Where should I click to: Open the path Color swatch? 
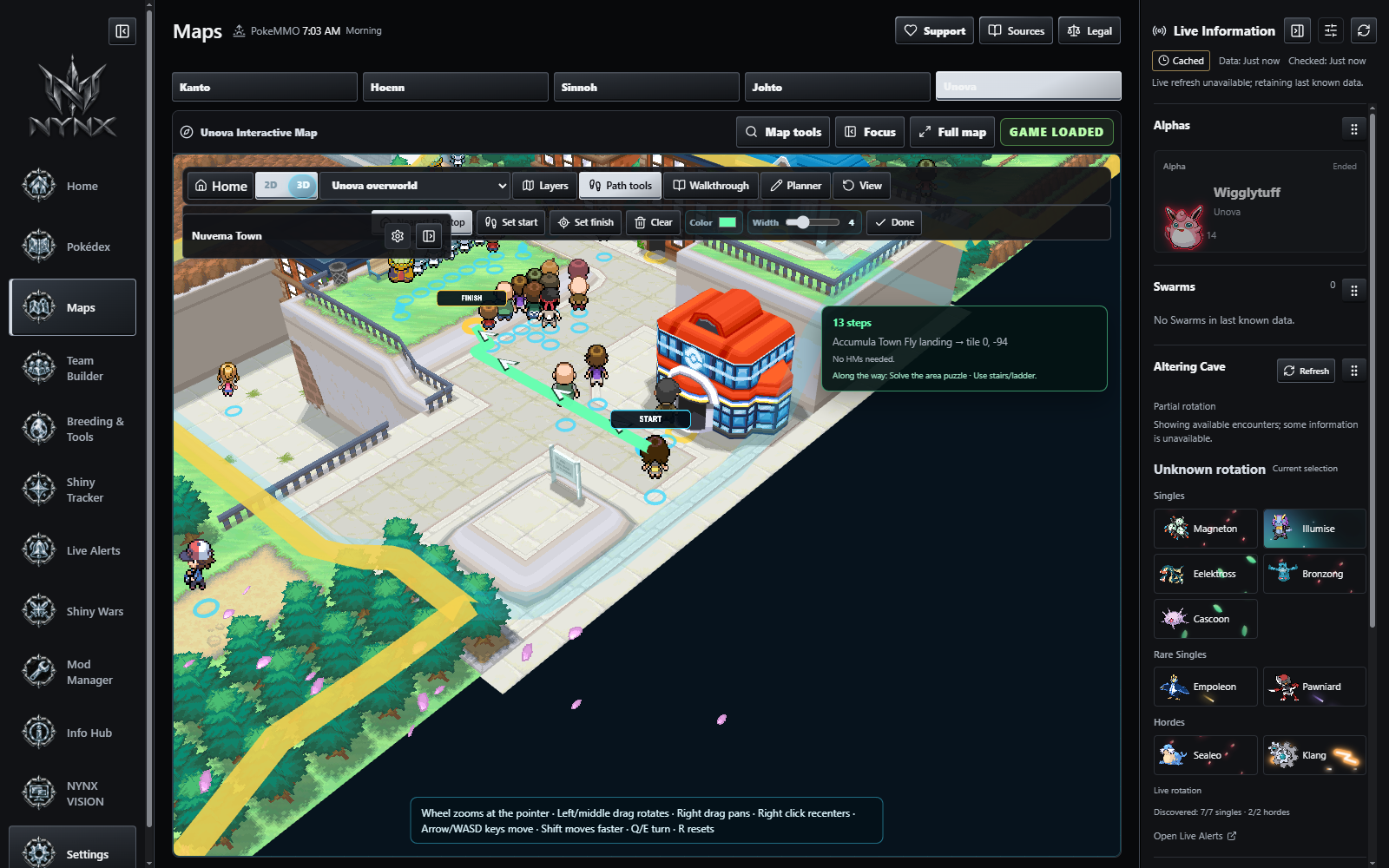tap(727, 222)
